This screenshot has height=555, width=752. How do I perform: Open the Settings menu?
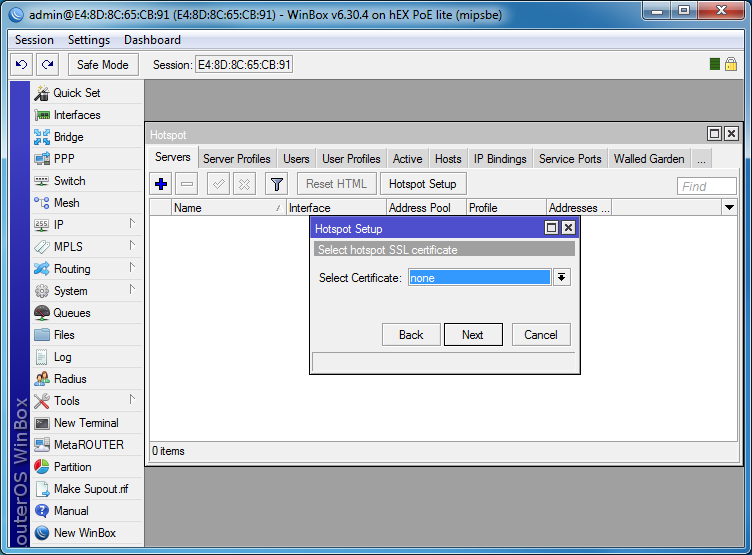[89, 40]
